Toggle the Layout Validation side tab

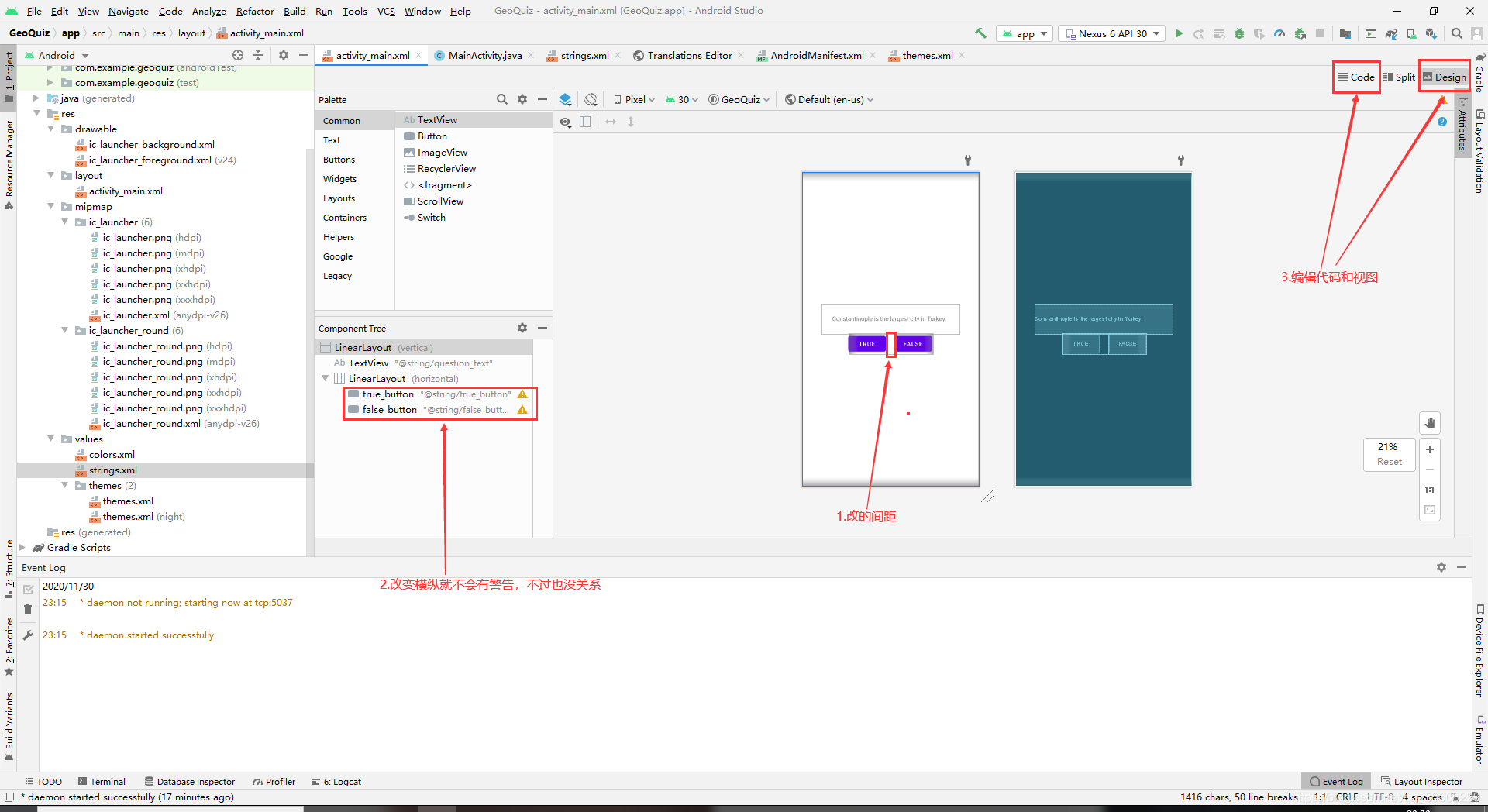tap(1479, 152)
